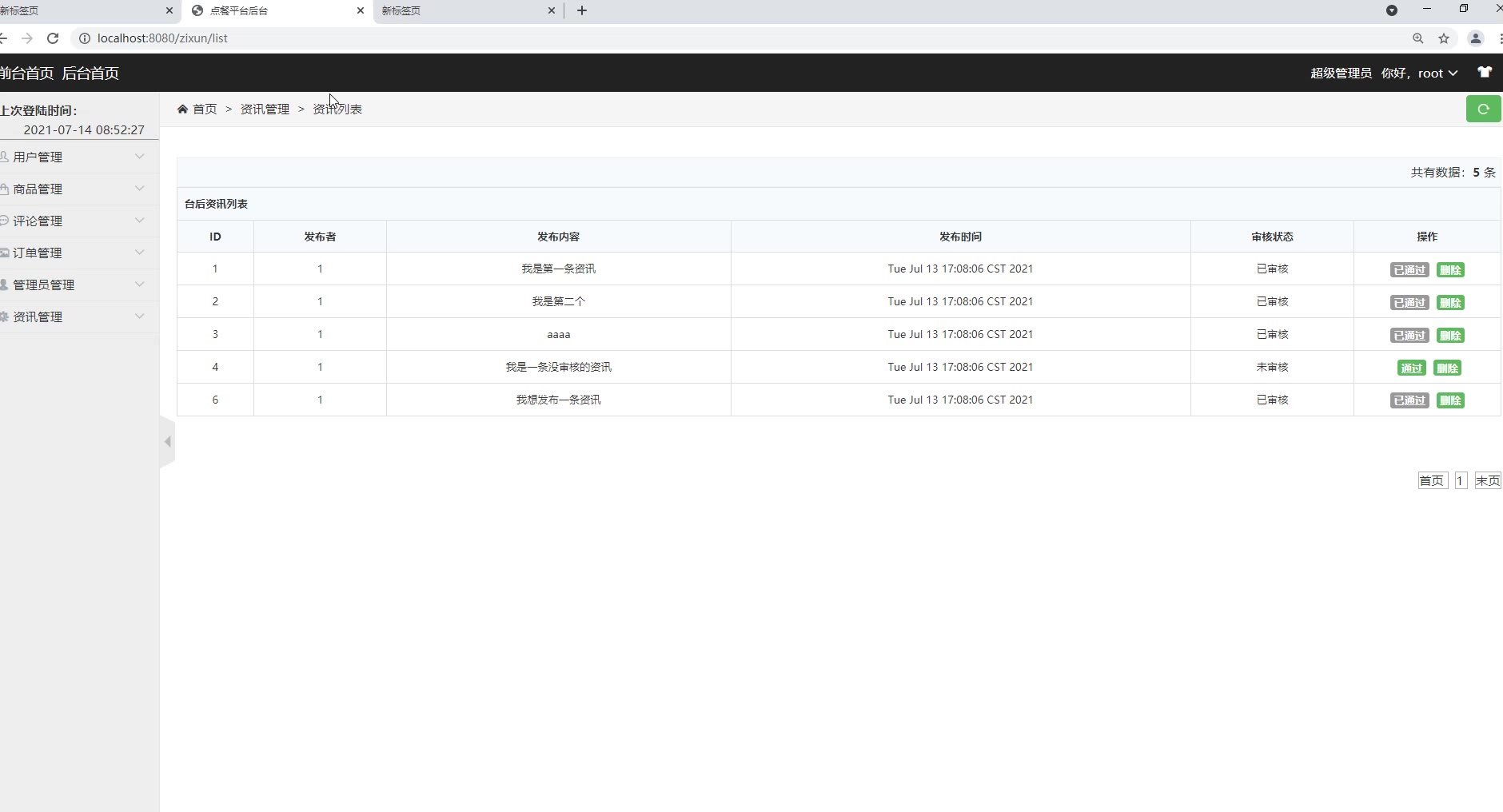
Task: Click 删除 button for row ID 4
Action: pyautogui.click(x=1447, y=368)
